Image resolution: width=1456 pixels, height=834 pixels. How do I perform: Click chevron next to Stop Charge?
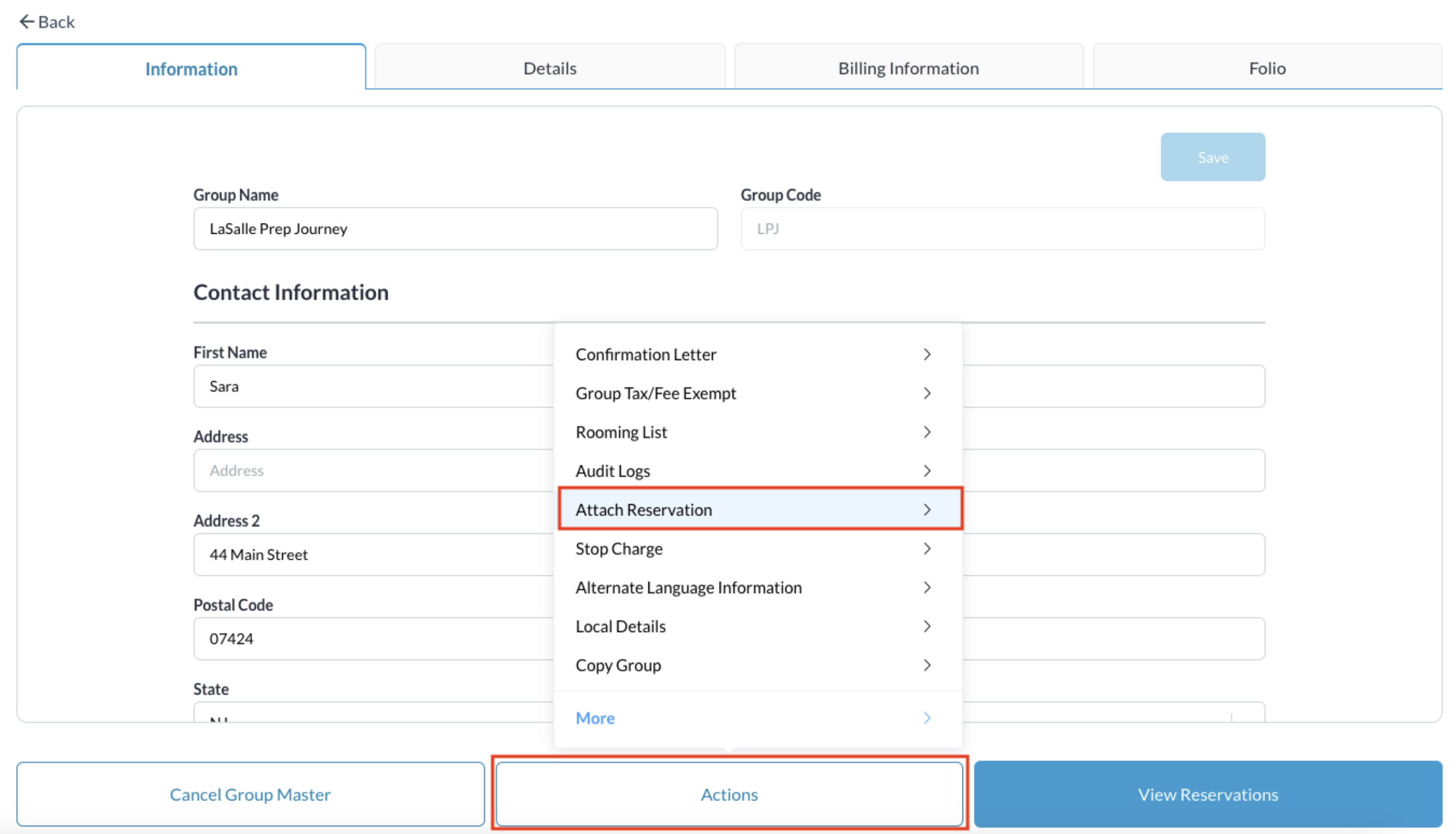click(x=927, y=549)
